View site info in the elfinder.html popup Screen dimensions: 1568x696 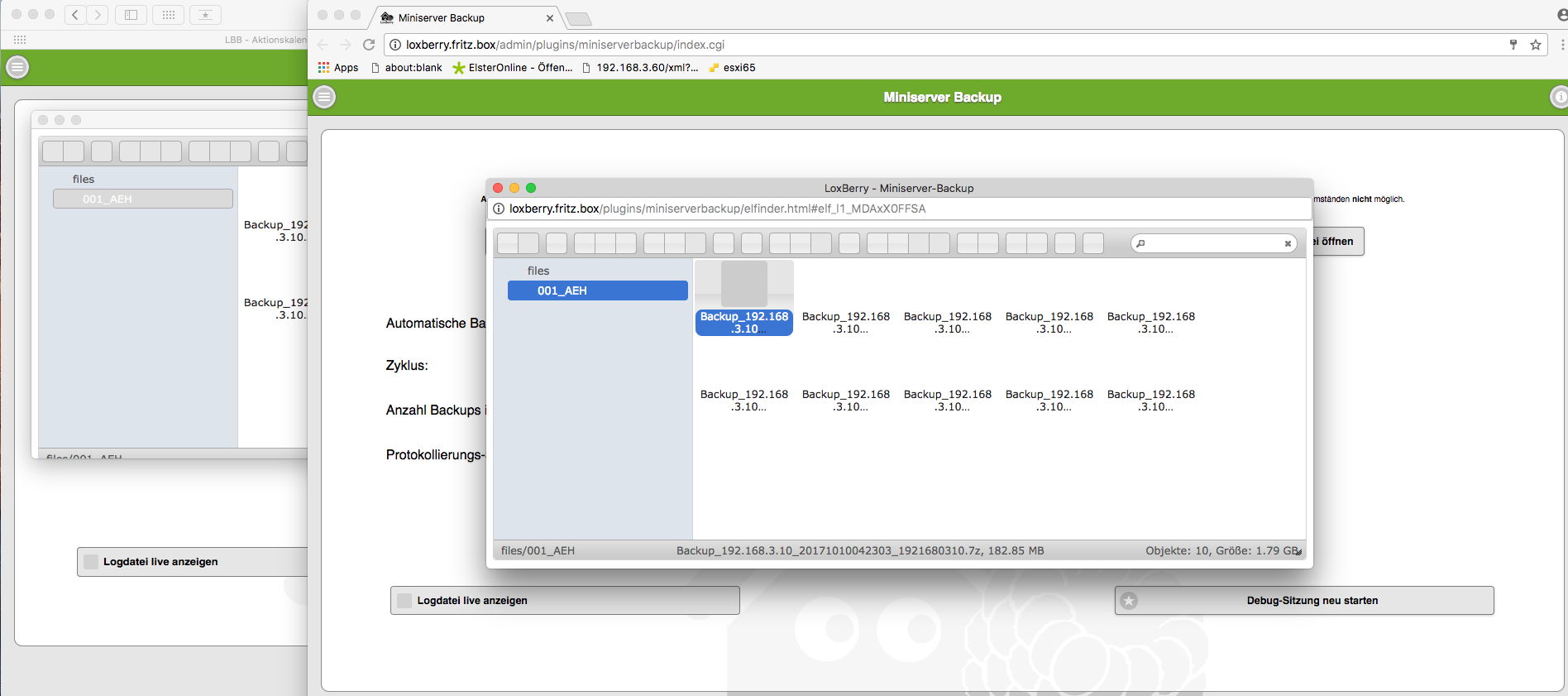499,209
